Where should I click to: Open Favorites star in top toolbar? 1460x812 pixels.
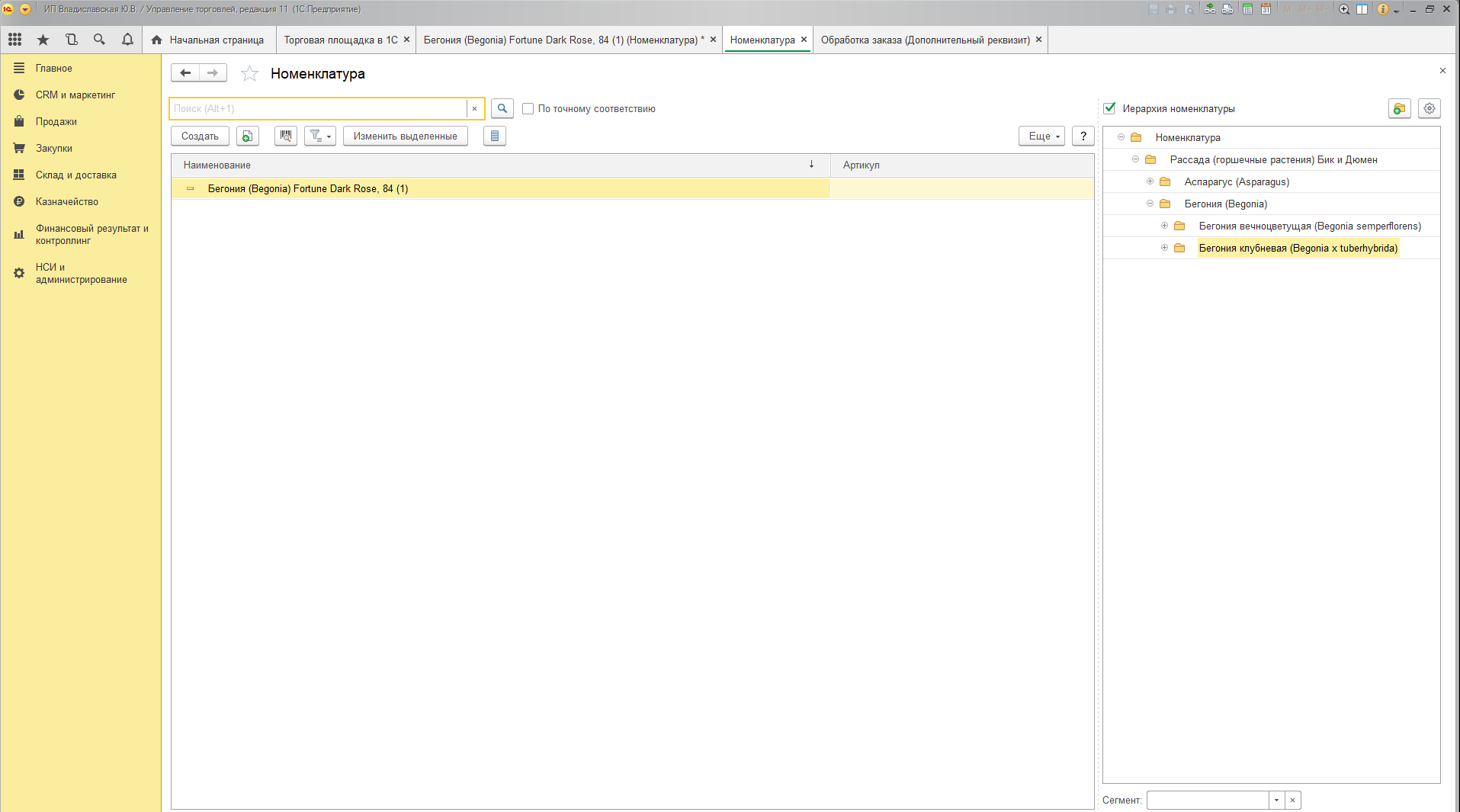tap(43, 40)
